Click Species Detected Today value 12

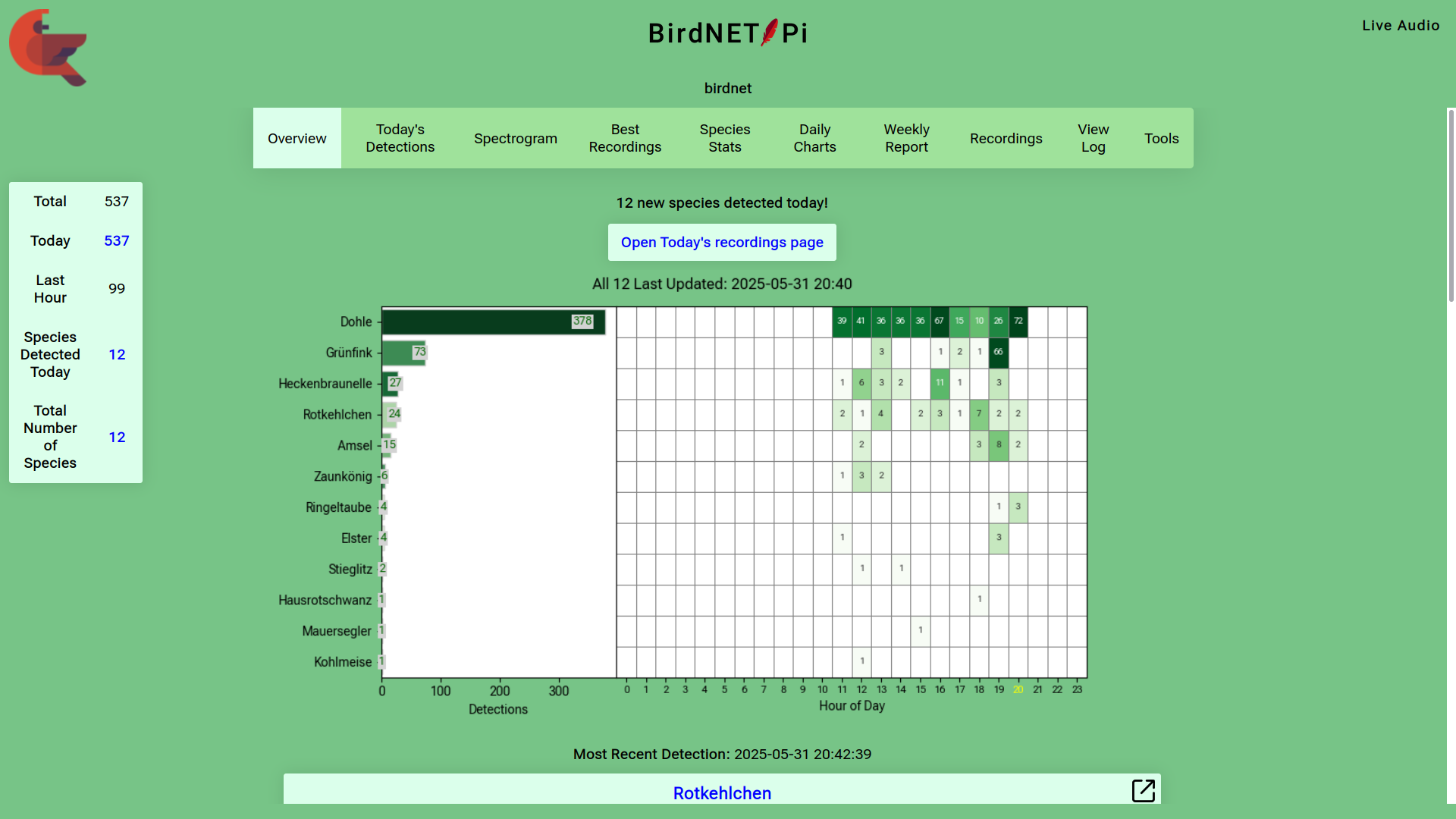[x=117, y=354]
